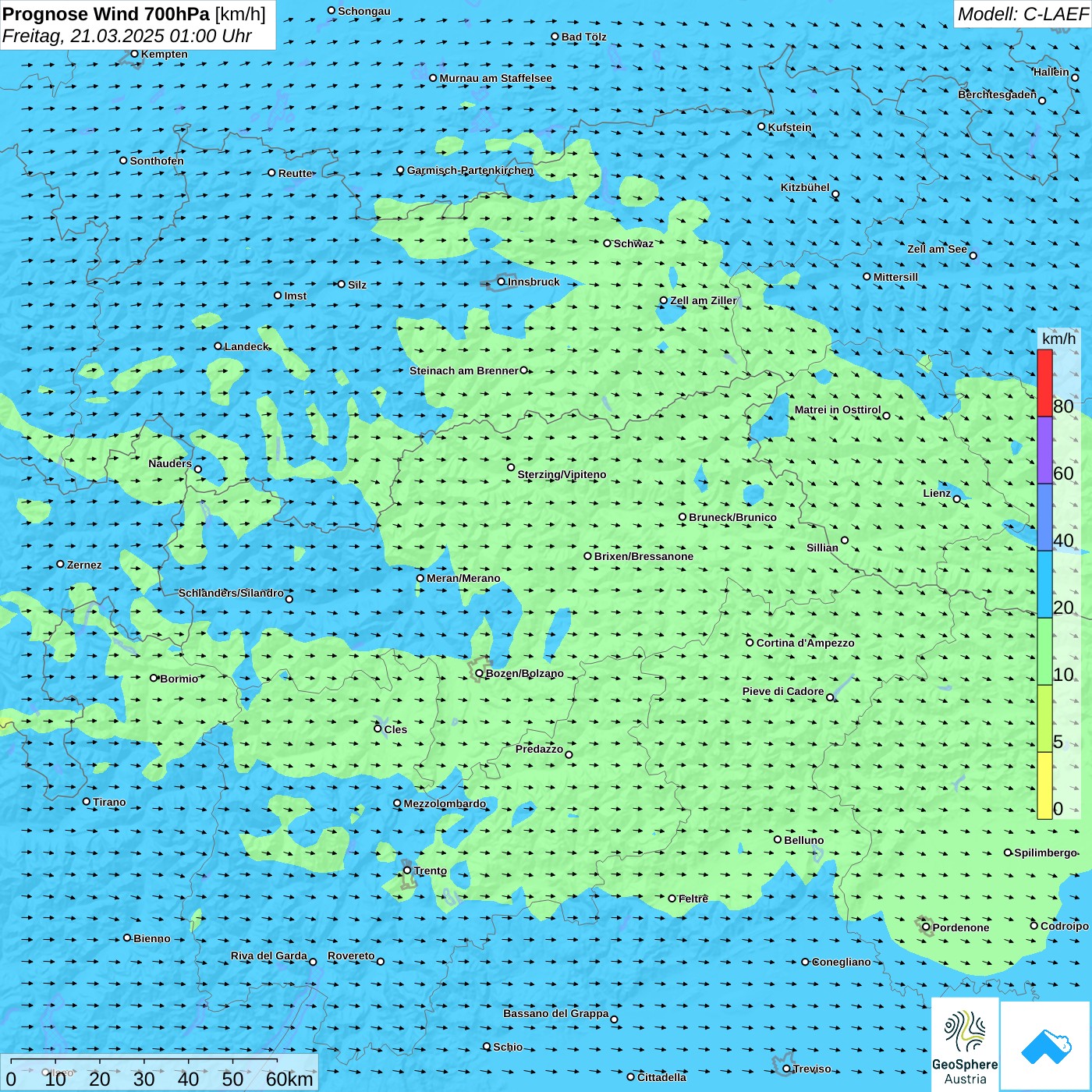Click the Trento city marker
Screen dimensions: 1092x1092
(407, 870)
